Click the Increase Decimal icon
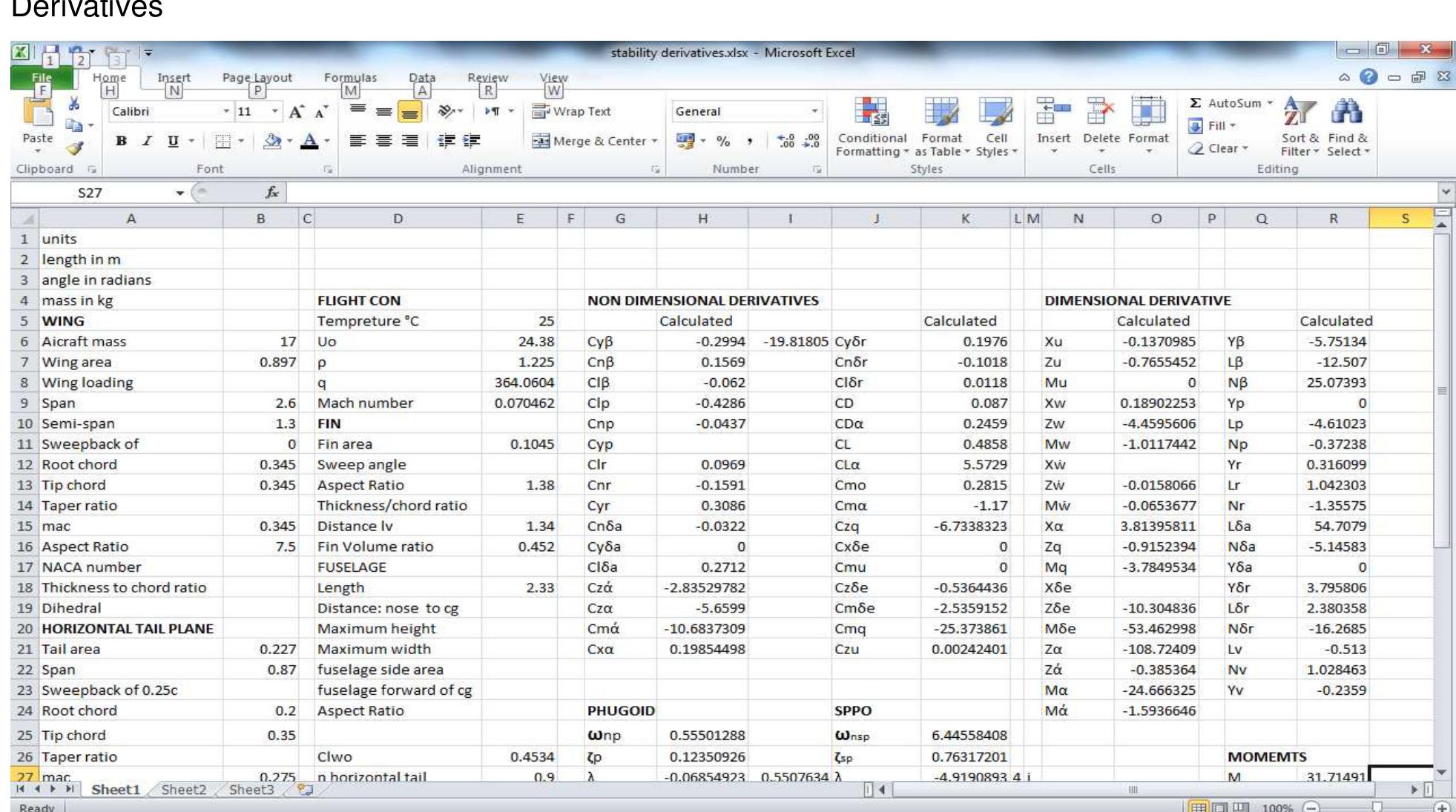This screenshot has width=1456, height=812. pos(786,141)
